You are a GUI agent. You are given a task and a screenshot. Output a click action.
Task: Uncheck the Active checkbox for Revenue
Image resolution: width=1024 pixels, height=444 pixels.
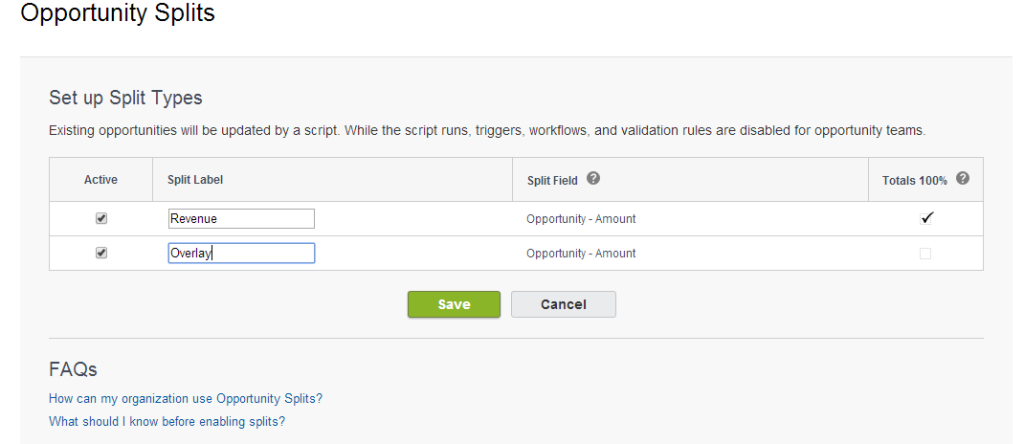pos(101,219)
